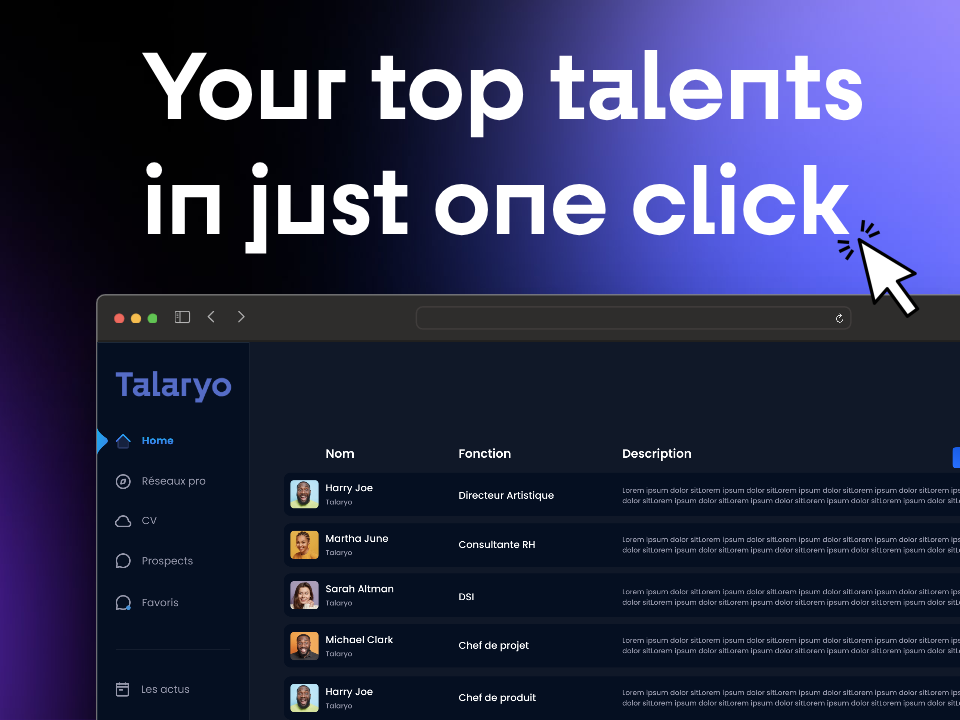The width and height of the screenshot is (960, 720).
Task: Click the yellow minimize window button
Action: (x=136, y=318)
